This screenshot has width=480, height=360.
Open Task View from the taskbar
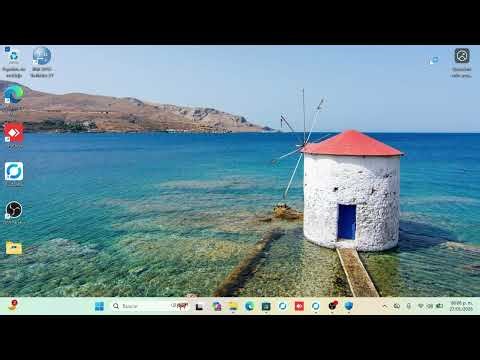click(x=199, y=306)
